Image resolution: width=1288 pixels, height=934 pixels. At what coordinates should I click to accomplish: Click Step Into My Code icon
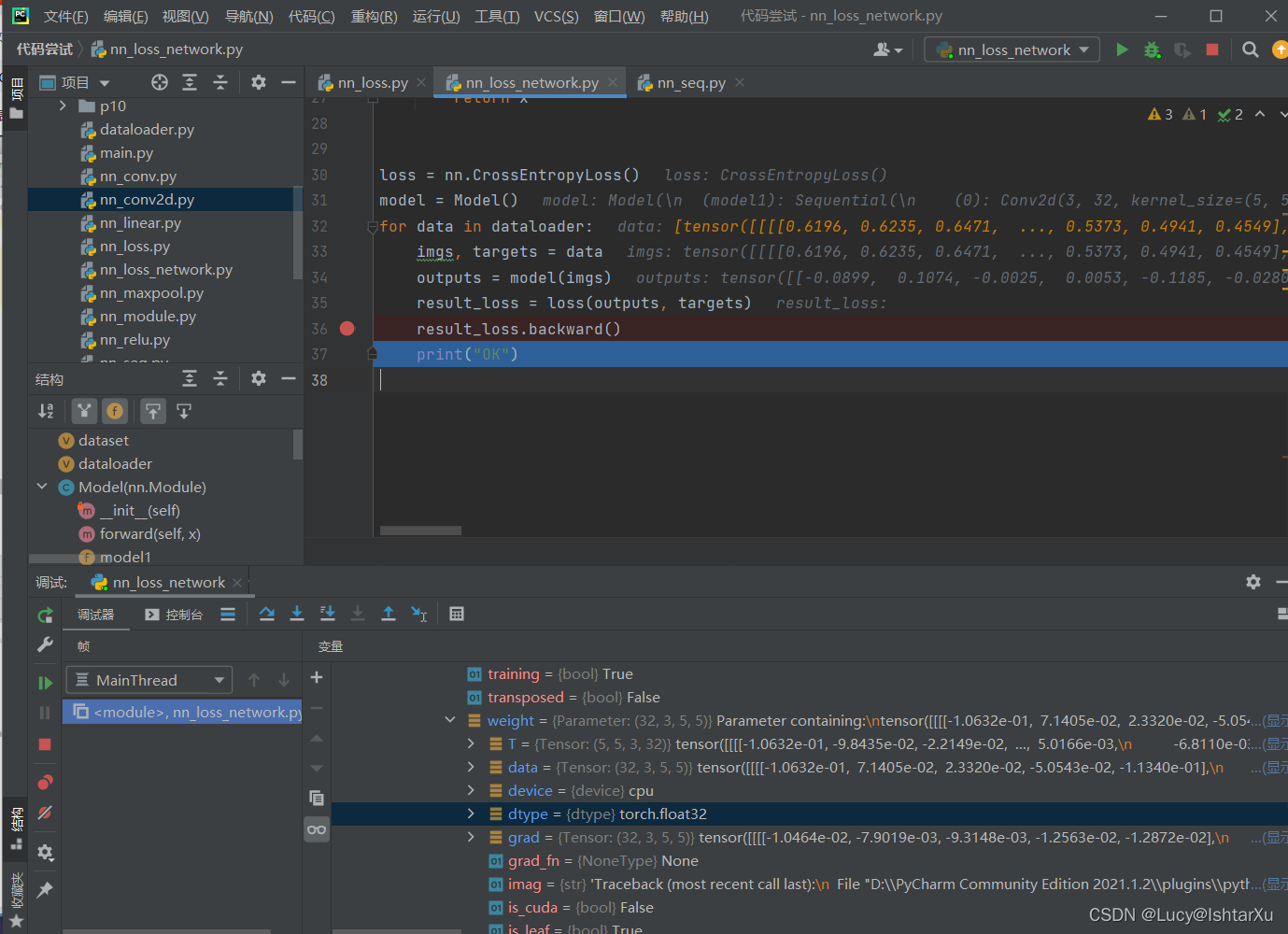click(x=328, y=614)
